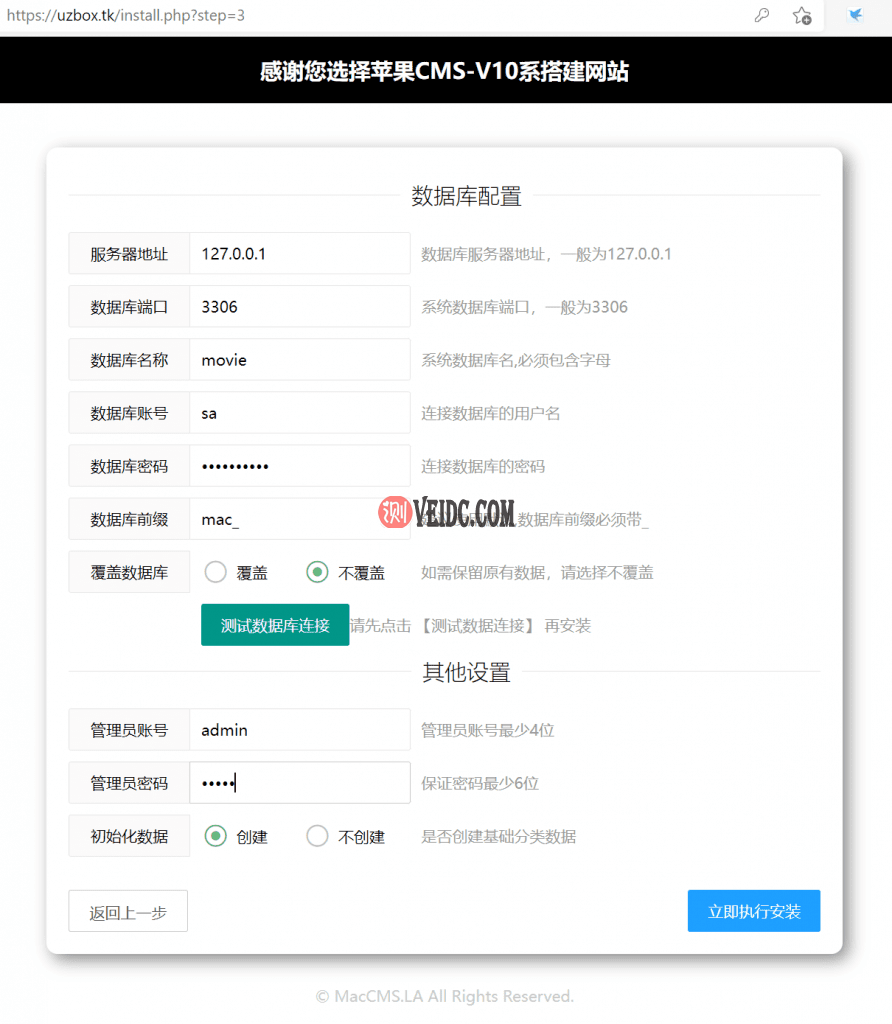Go back using 返回上一步 button
The height and width of the screenshot is (1024, 892).
coord(128,911)
